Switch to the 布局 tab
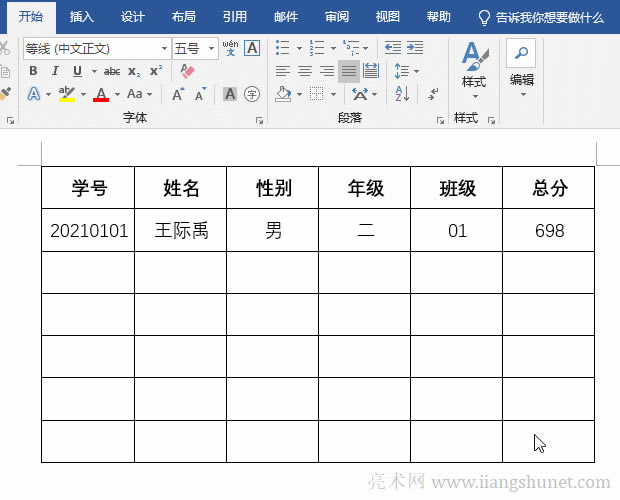This screenshot has height=500, width=620. pyautogui.click(x=183, y=17)
